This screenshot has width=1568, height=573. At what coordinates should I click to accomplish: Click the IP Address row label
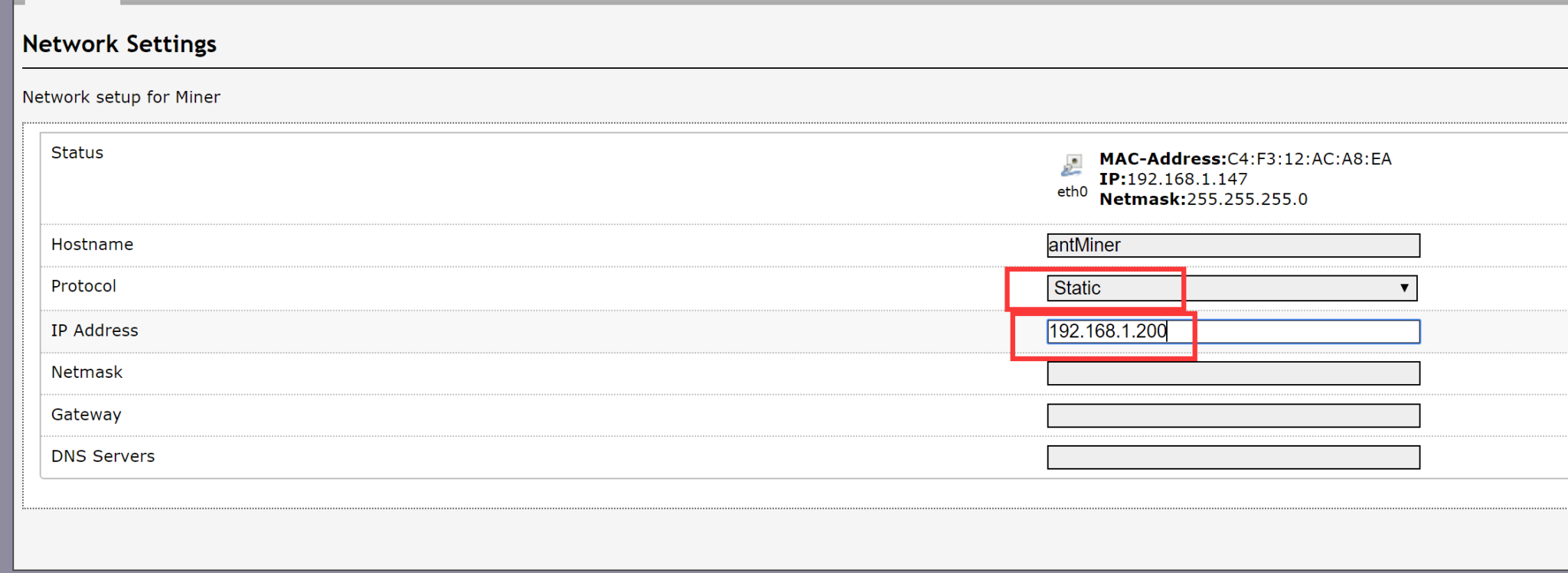[x=94, y=330]
